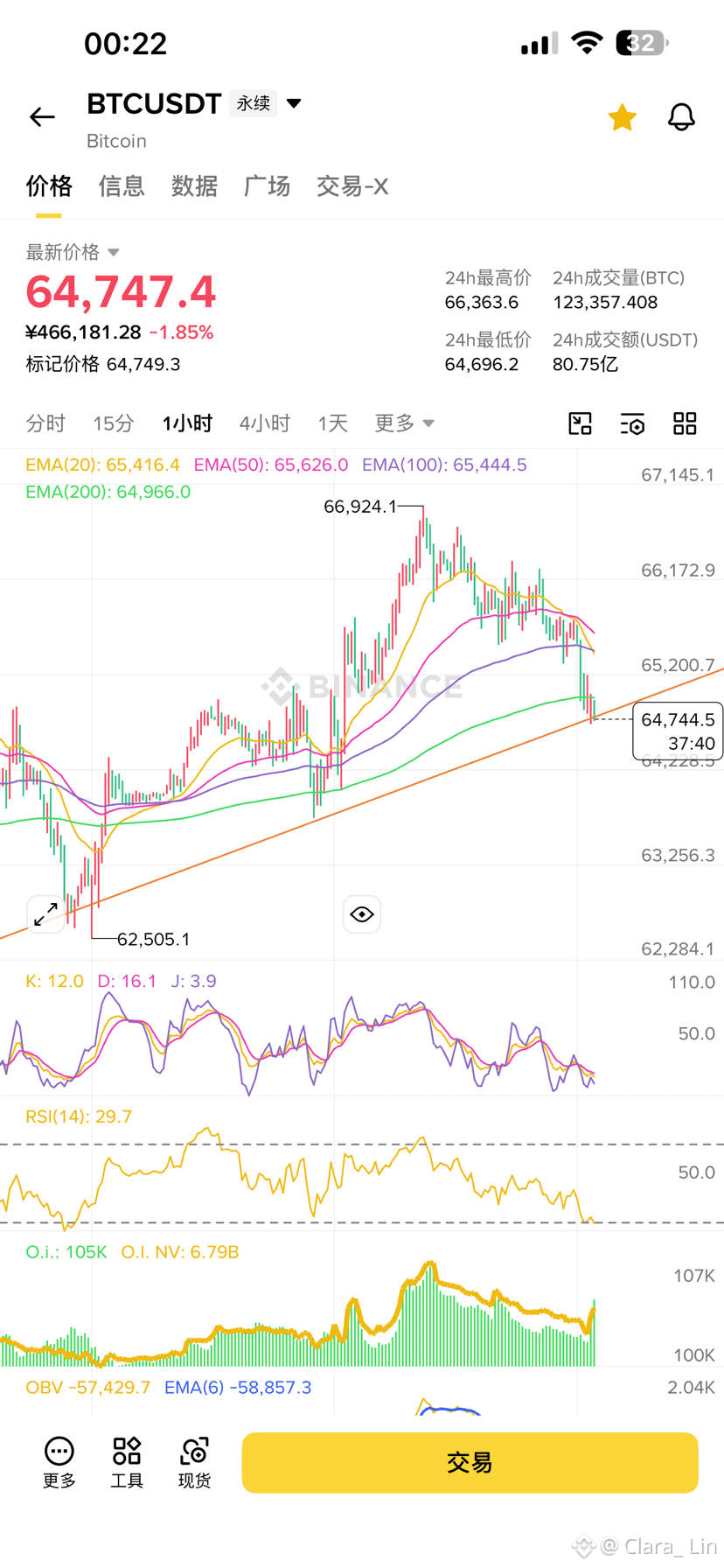Open the 工具 tools icon
This screenshot has width=724, height=1568.
(x=127, y=1463)
